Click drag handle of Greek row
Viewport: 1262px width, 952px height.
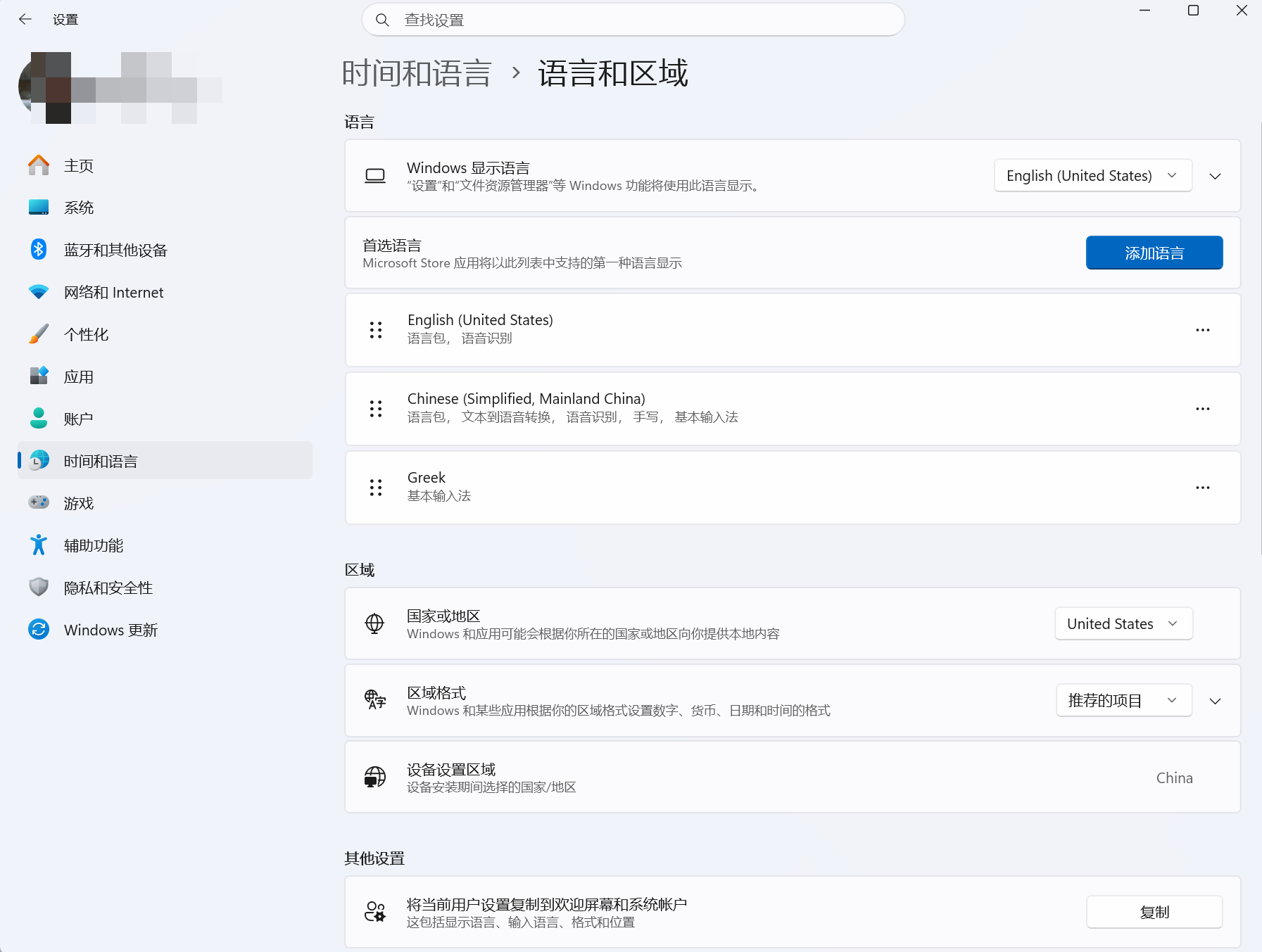(x=376, y=488)
